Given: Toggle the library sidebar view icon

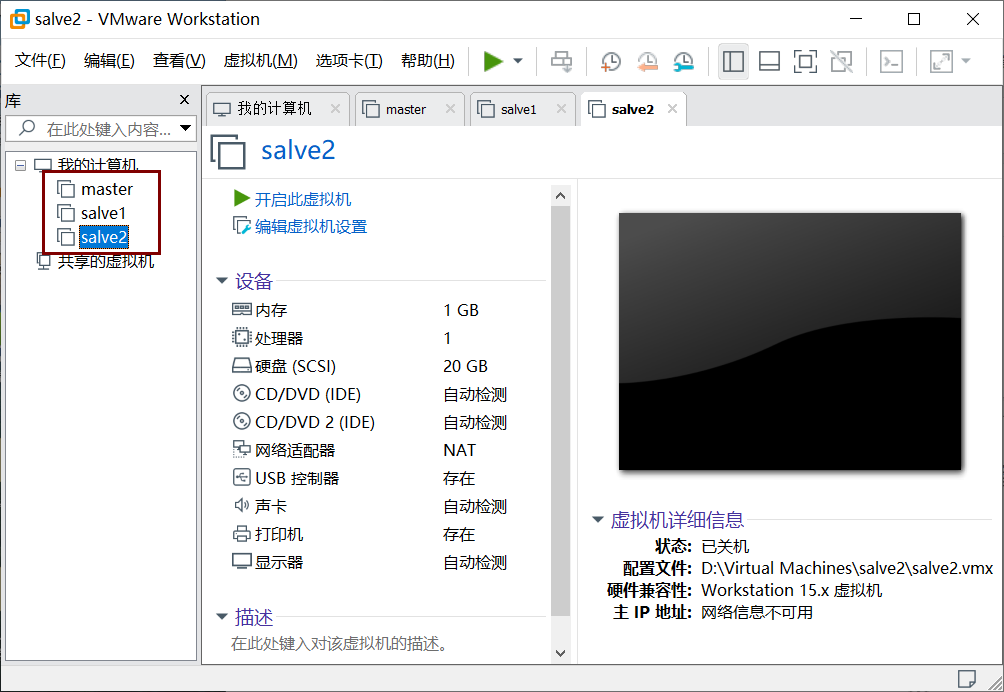Looking at the screenshot, I should pos(733,61).
